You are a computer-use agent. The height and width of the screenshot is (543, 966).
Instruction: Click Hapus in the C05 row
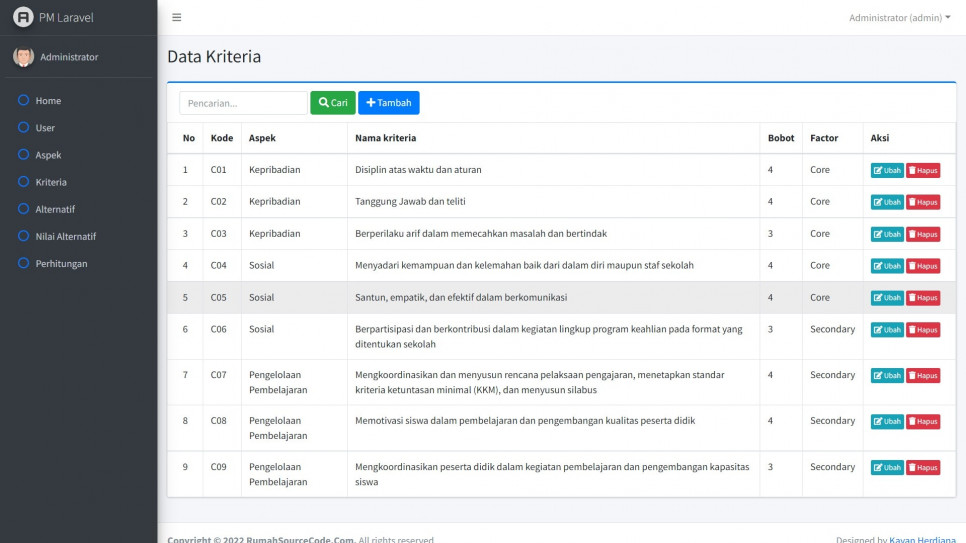pyautogui.click(x=923, y=298)
